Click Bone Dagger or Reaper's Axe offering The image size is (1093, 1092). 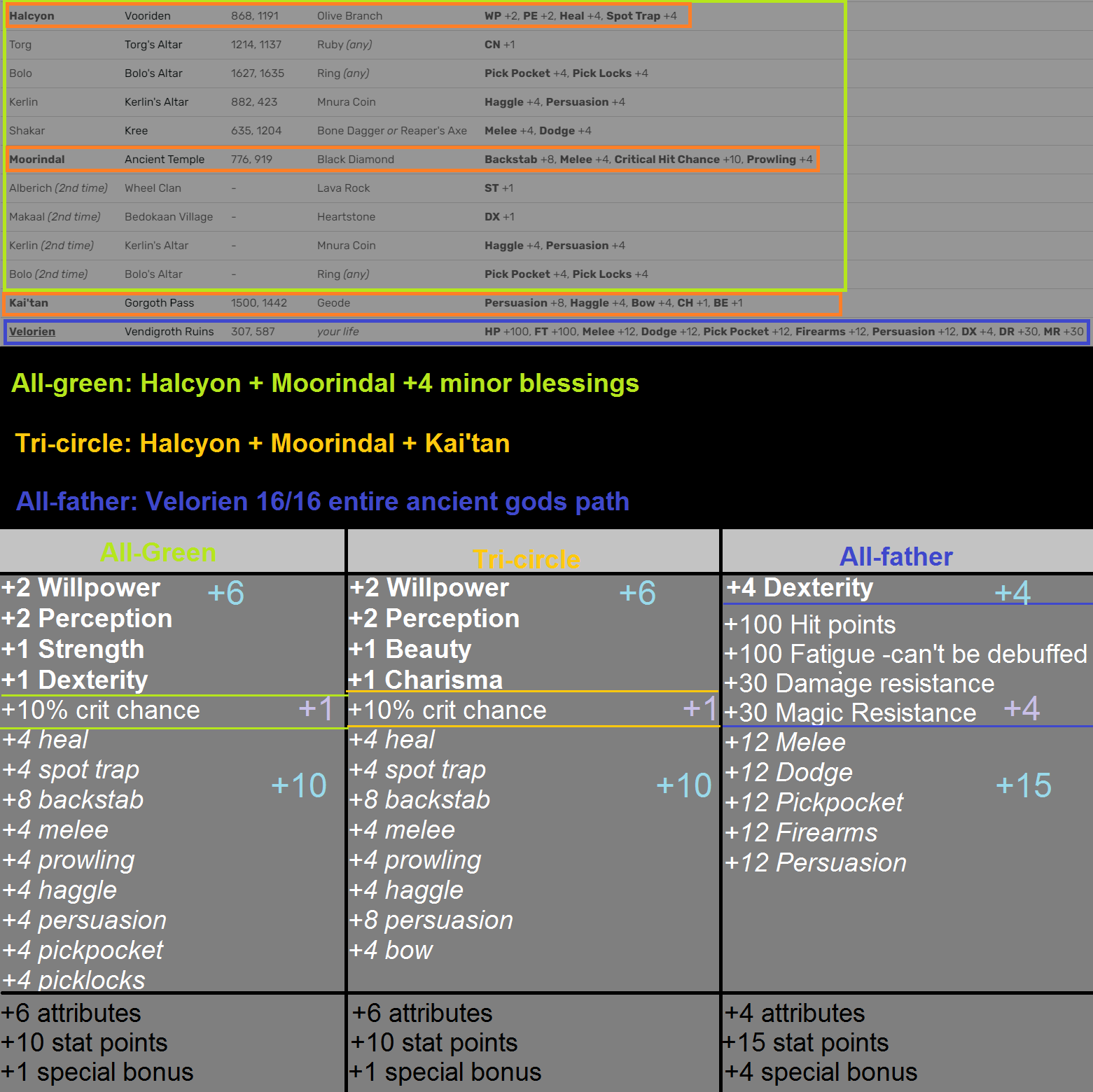pos(392,131)
